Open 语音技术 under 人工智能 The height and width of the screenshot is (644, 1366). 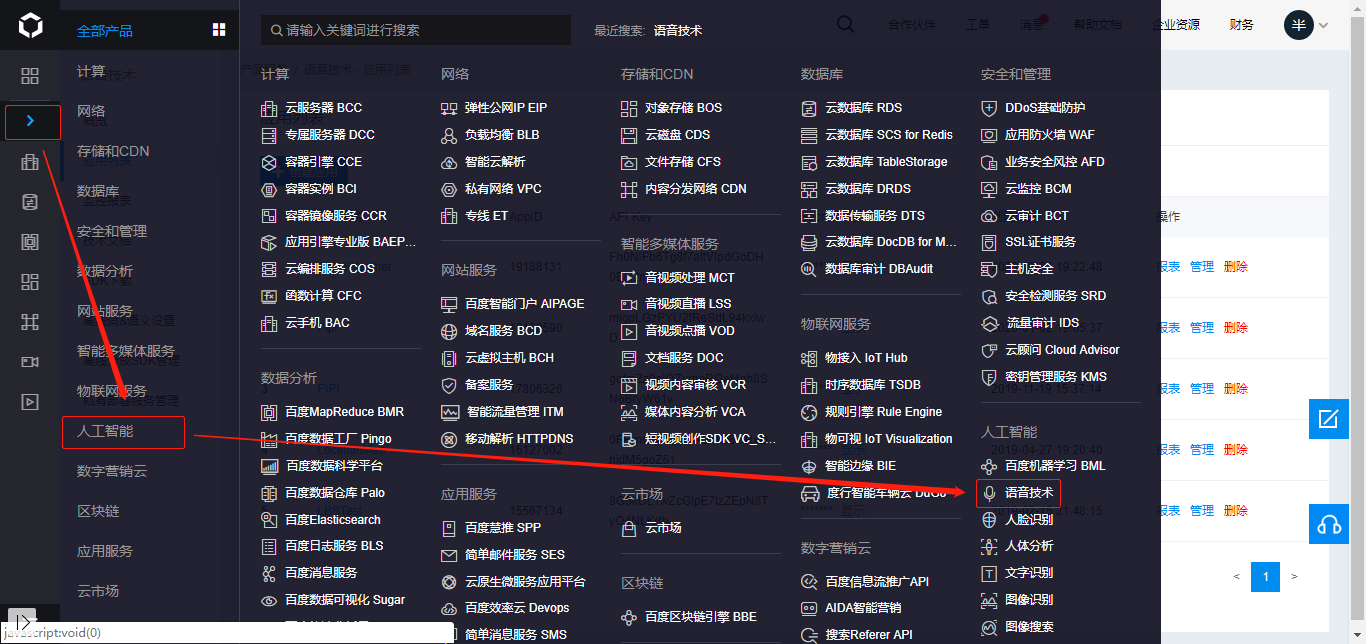(1017, 492)
